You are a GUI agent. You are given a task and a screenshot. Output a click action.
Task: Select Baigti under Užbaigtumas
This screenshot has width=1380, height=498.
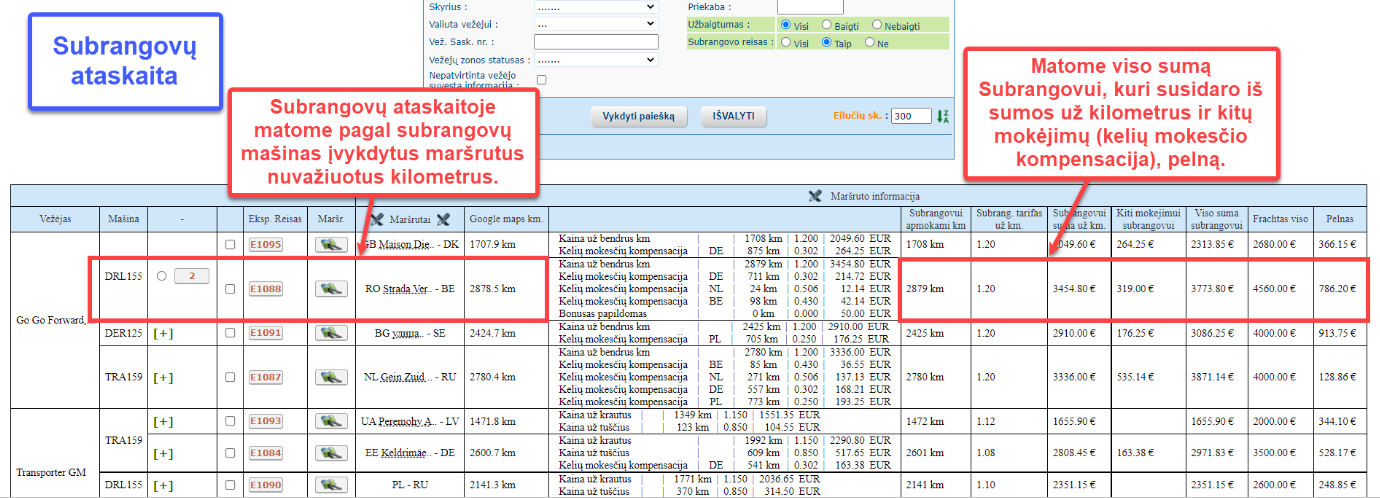coord(827,24)
